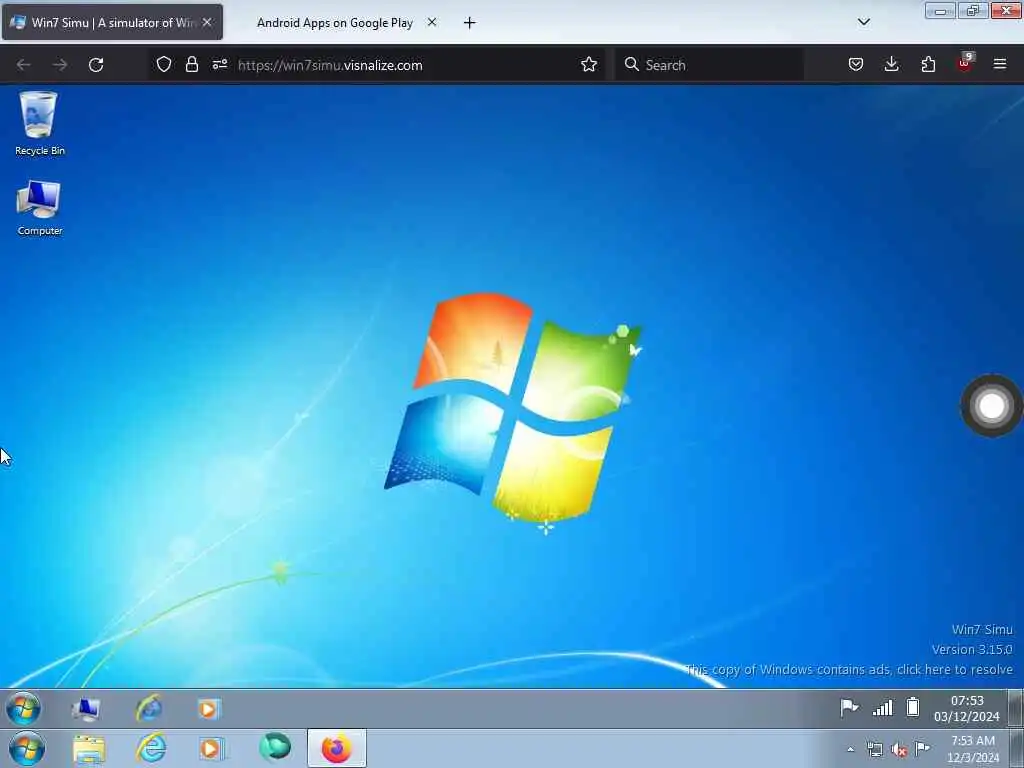The width and height of the screenshot is (1024, 768).
Task: Open Internet Explorer in the simulator taskbar
Action: click(149, 709)
